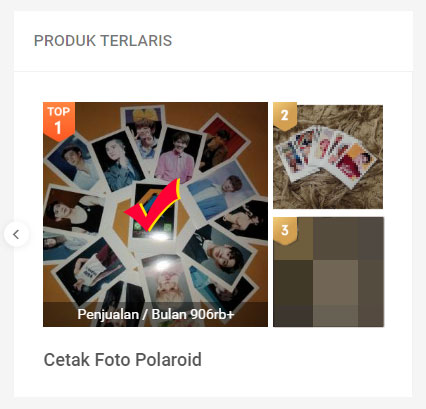Click the white glare spot on center polaroid

(161, 236)
